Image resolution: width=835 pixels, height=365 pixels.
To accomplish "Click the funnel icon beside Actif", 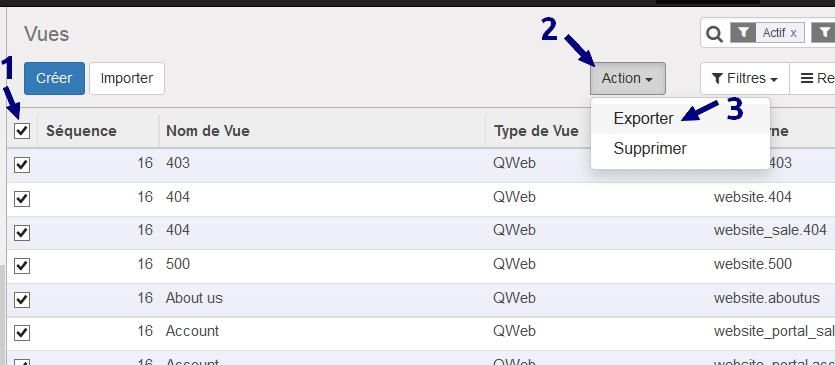I will 743,33.
